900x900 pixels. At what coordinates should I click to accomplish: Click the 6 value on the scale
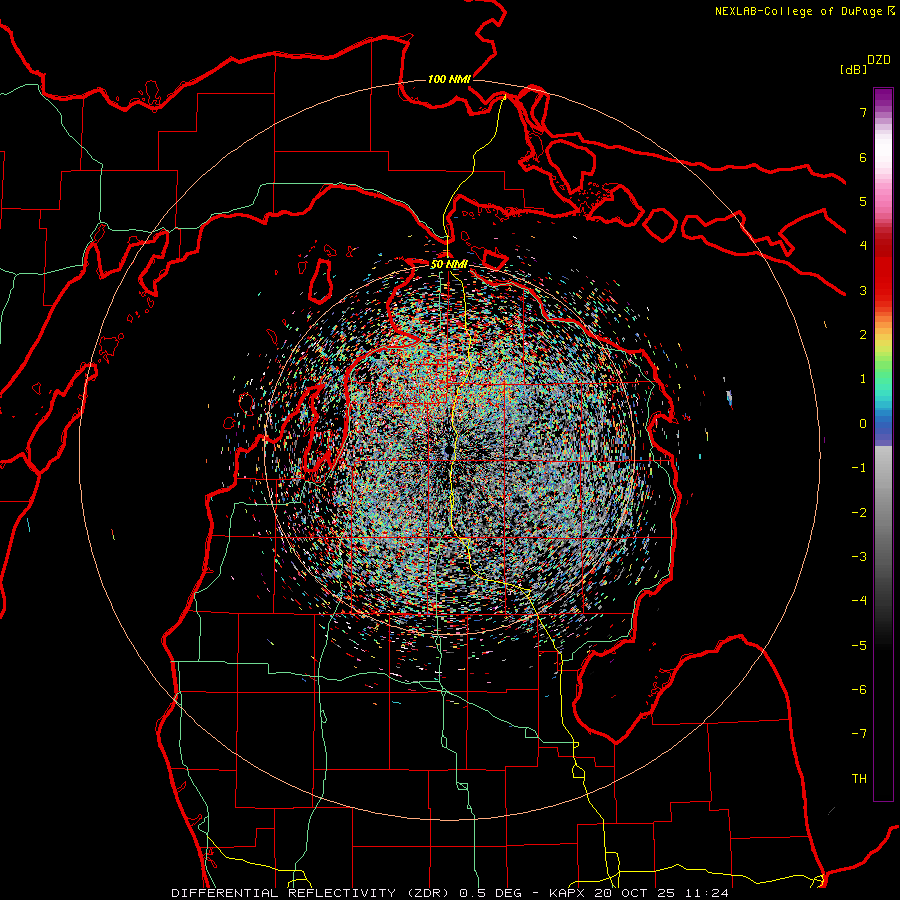863,157
